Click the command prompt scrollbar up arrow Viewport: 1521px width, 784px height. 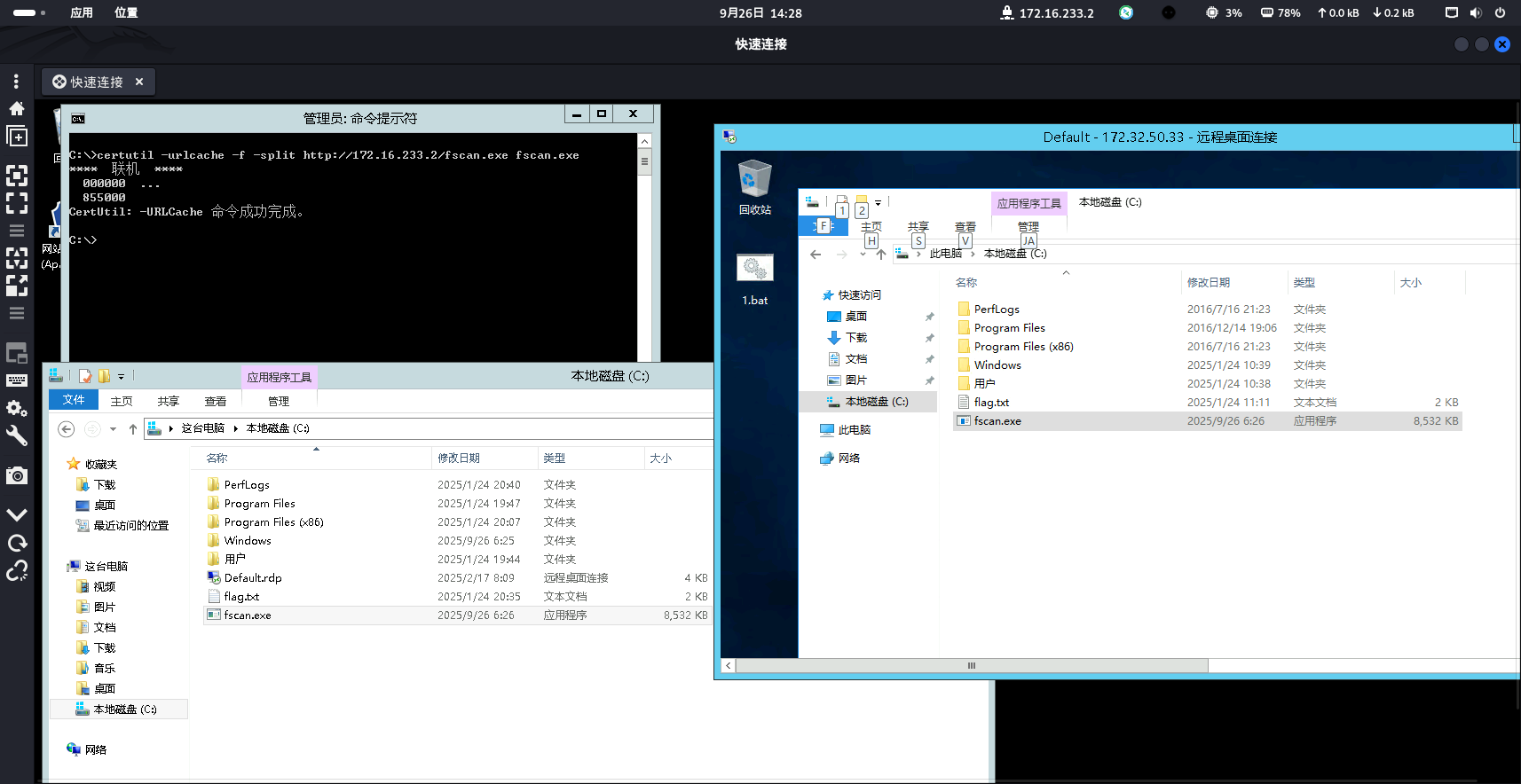coord(644,141)
